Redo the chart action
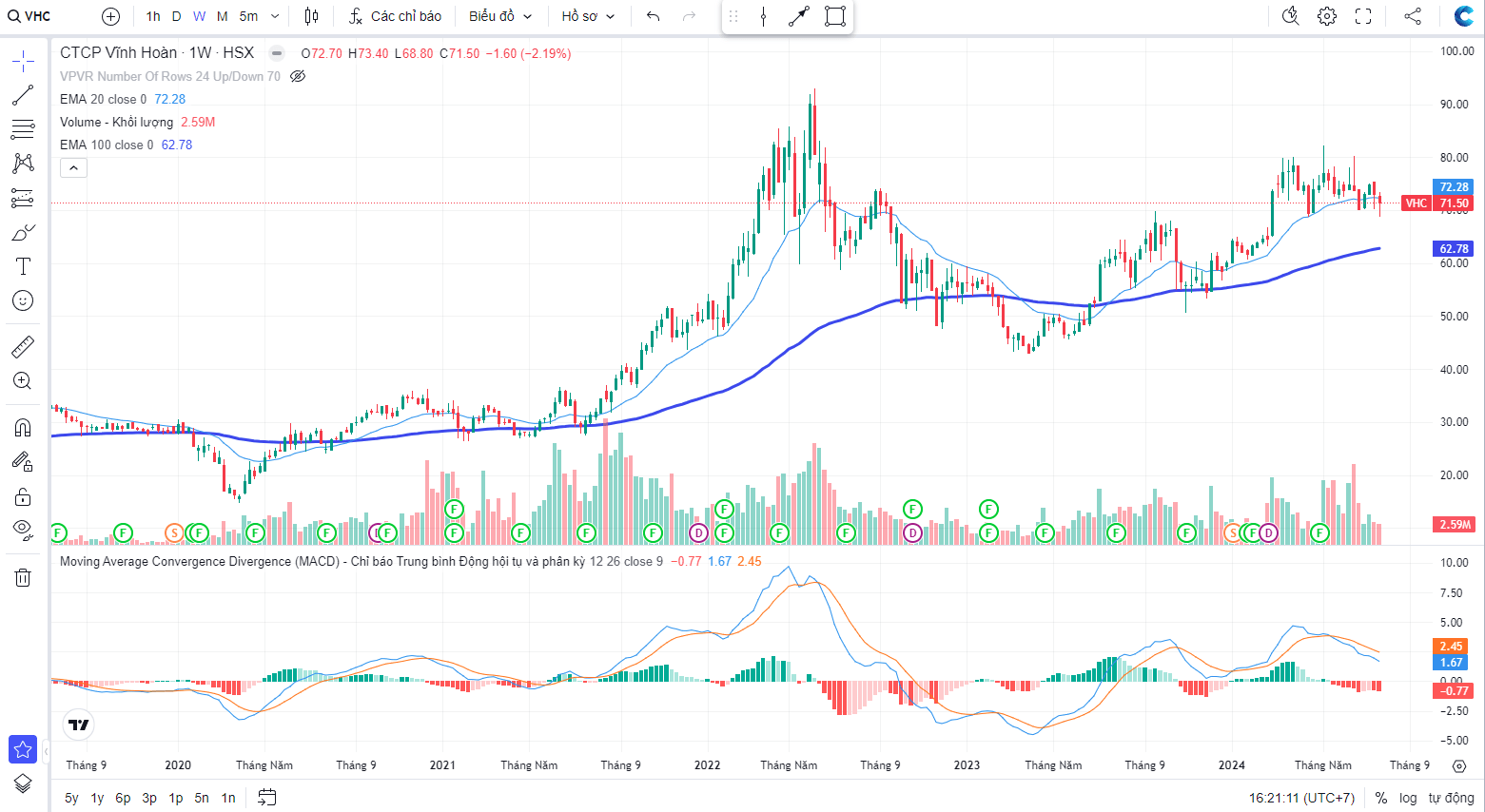The image size is (1485, 812). click(x=689, y=16)
